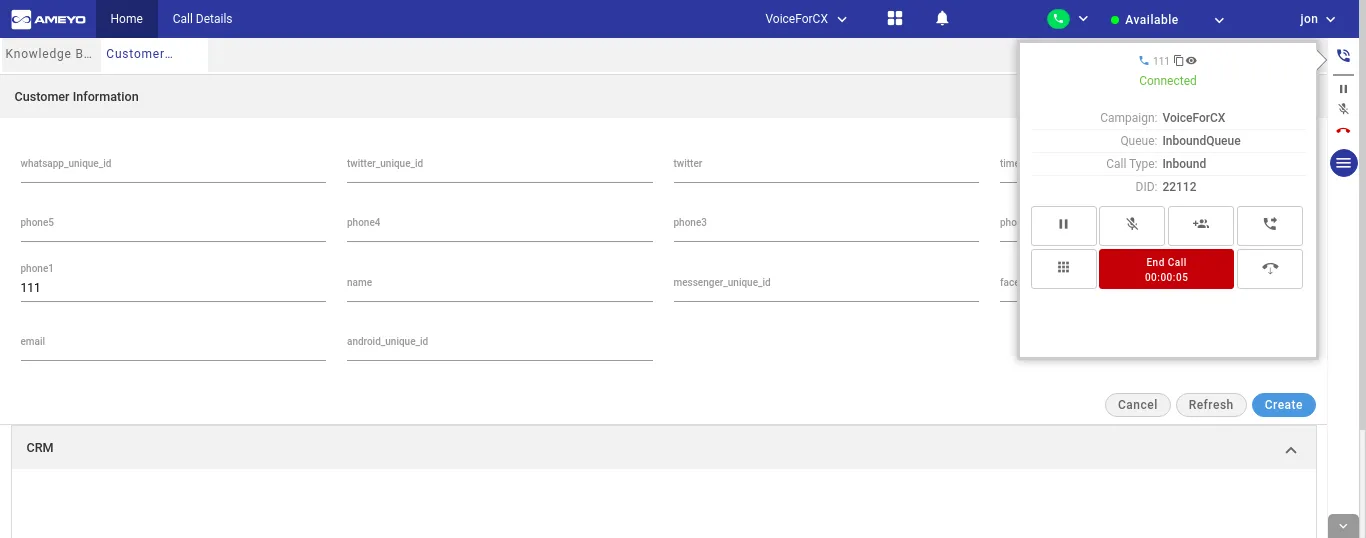Screen dimensions: 1366x538
Task: Open the jon user menu
Action: coord(1317,19)
